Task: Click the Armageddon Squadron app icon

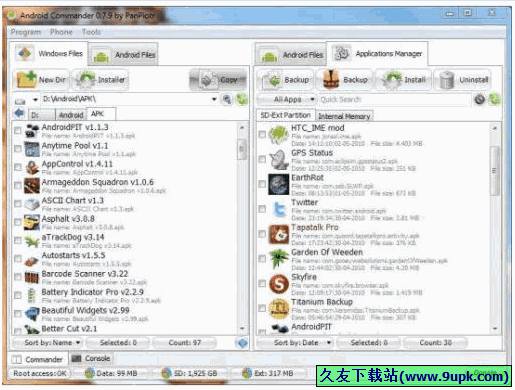Action: pos(32,186)
